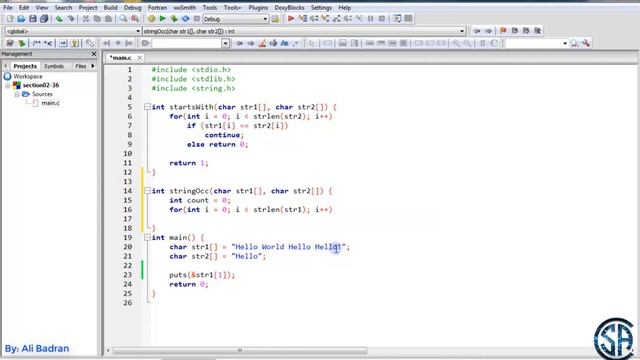Build the project with the gear icon
Screen dimensions: 640x360
[151, 19]
